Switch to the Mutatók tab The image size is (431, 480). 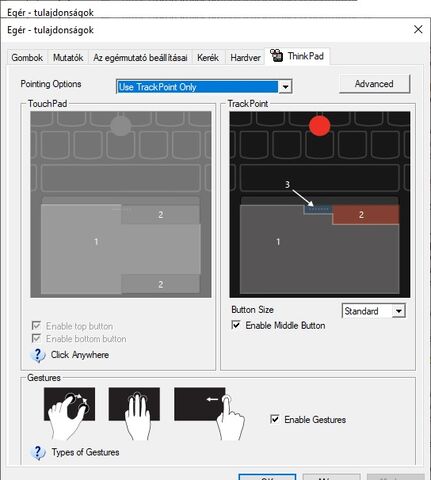[x=68, y=58]
